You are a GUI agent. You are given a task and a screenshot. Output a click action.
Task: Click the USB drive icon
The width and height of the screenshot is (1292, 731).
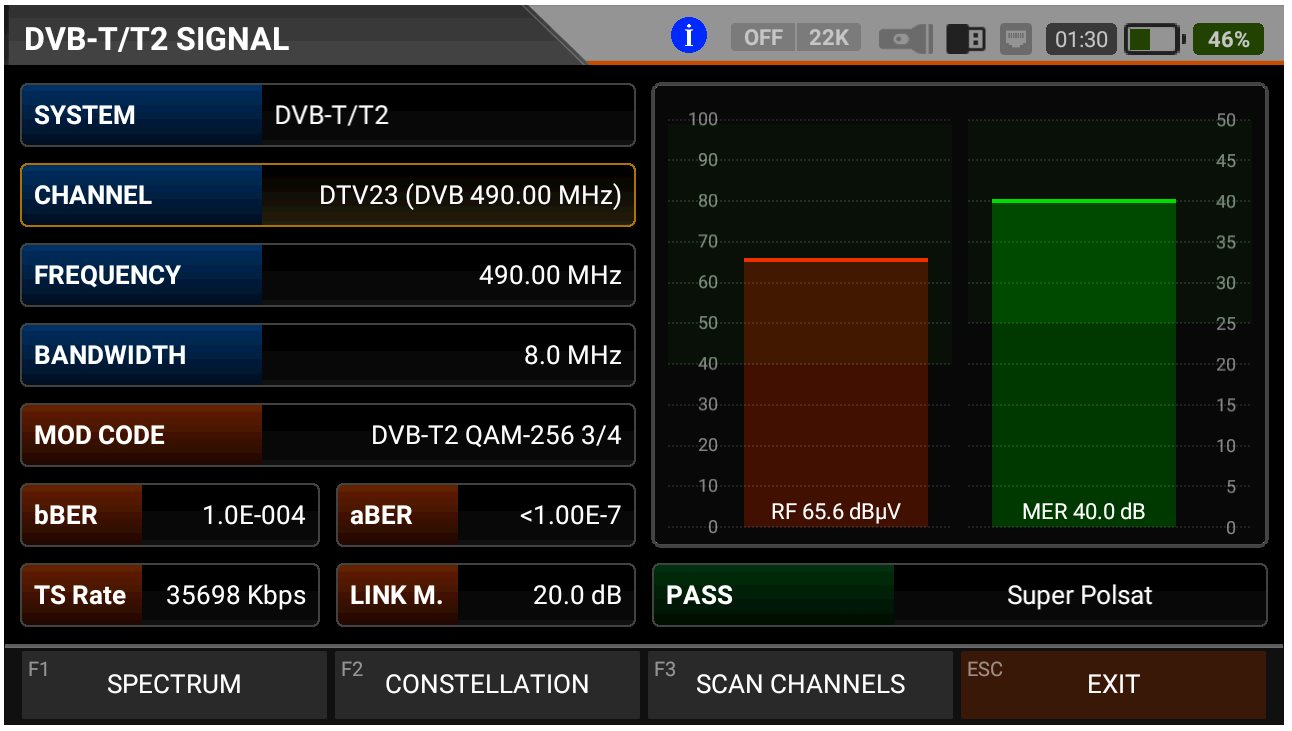965,39
